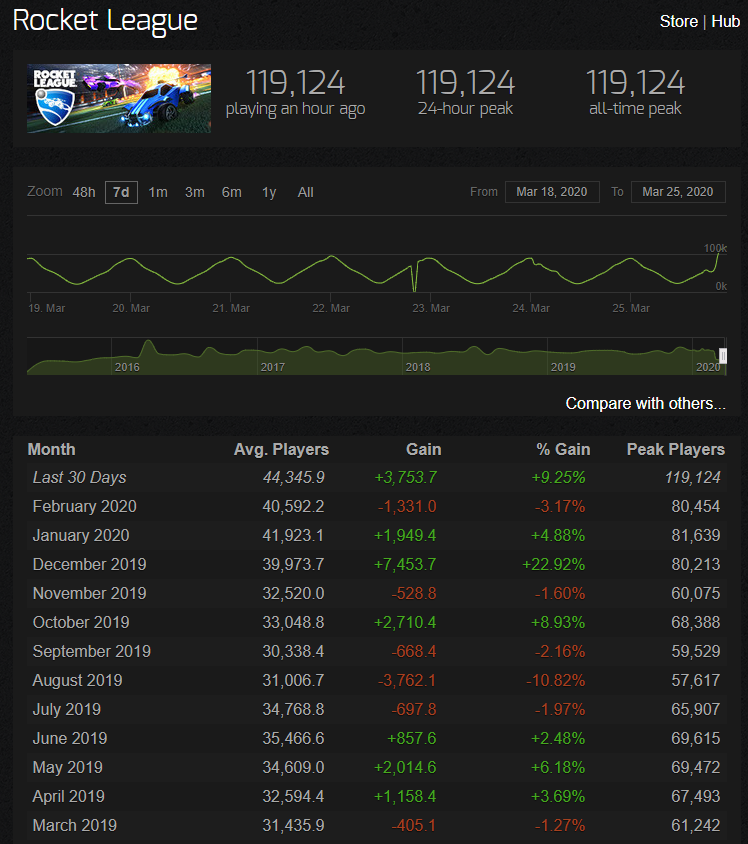The image size is (748, 844).
Task: Open the Store link
Action: 679,22
